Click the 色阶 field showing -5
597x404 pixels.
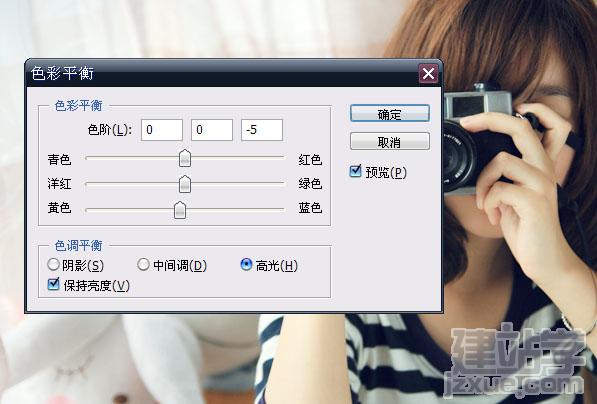click(262, 130)
